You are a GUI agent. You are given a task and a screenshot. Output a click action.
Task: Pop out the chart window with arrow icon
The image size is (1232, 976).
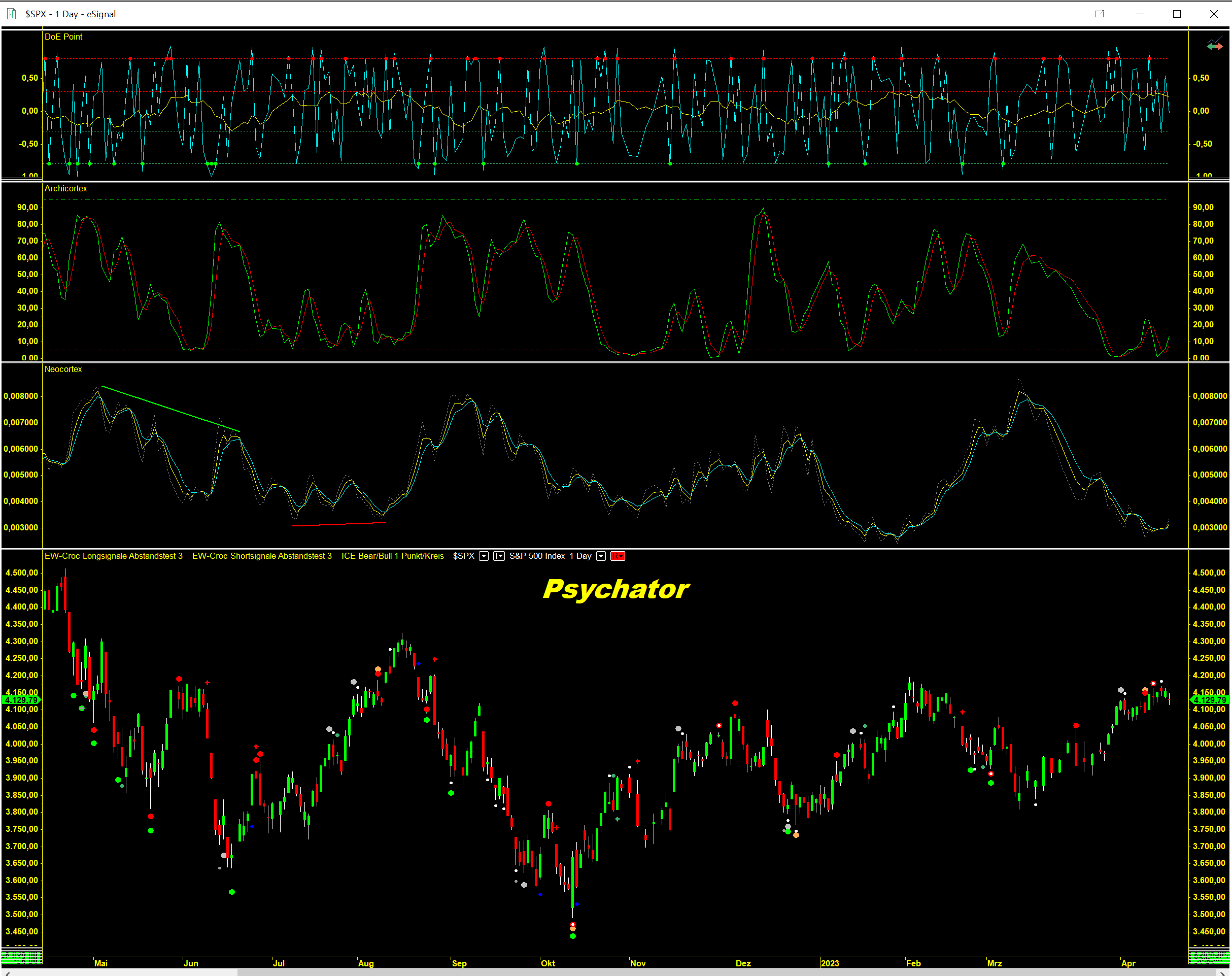click(1099, 14)
